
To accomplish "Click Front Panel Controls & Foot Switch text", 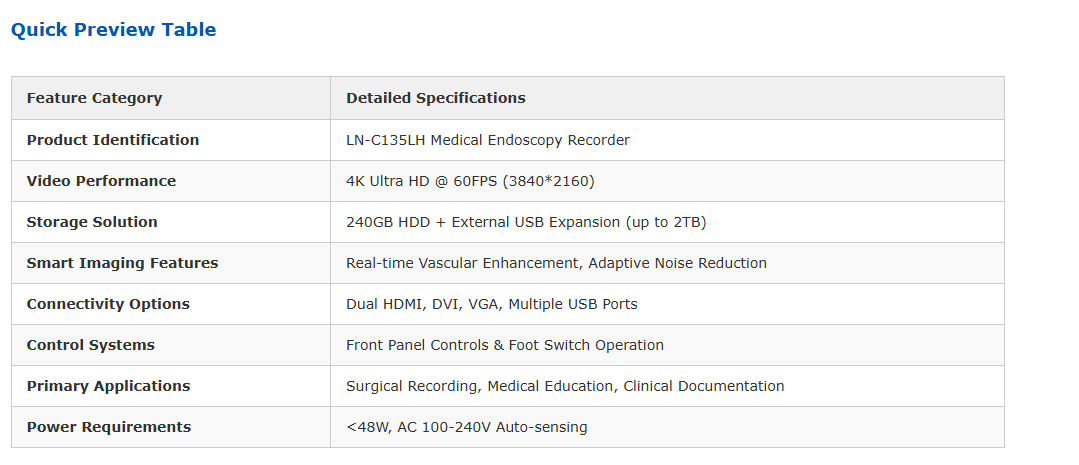I will pos(504,345).
